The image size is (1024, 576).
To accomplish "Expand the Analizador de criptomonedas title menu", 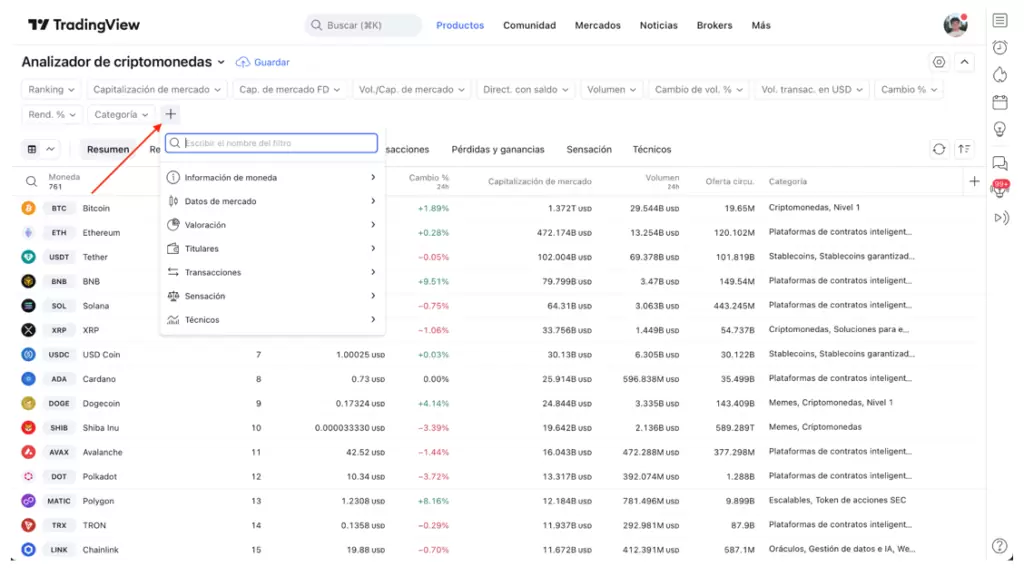I will (x=221, y=62).
